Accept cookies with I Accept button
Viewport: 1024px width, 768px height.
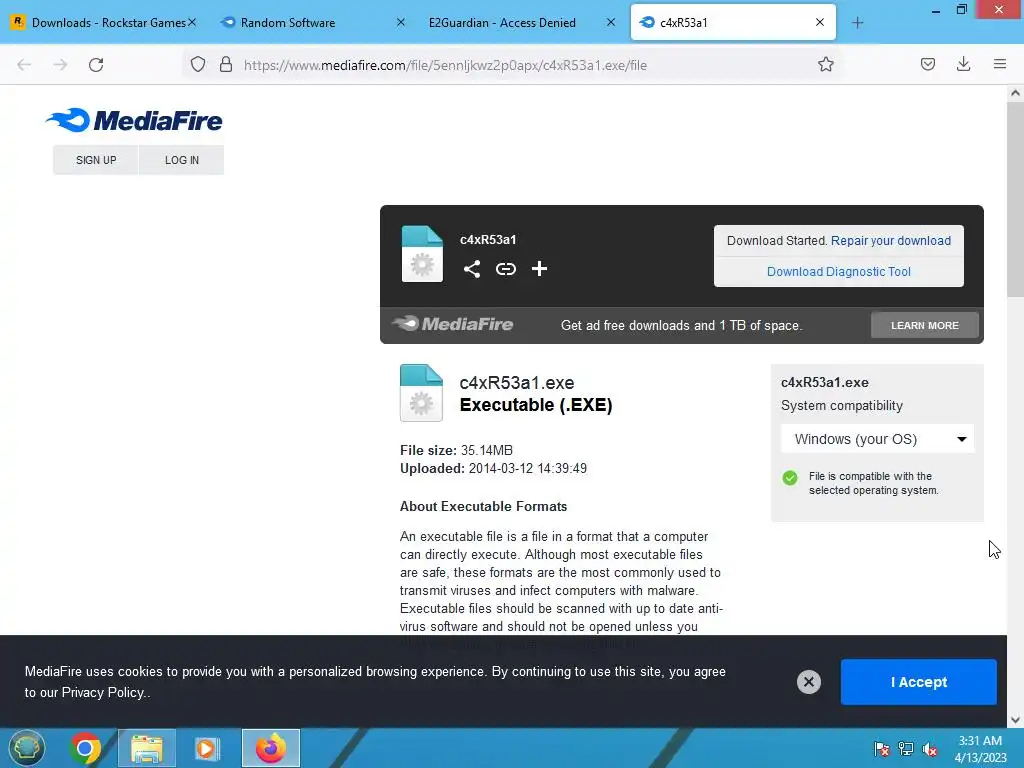(x=918, y=682)
